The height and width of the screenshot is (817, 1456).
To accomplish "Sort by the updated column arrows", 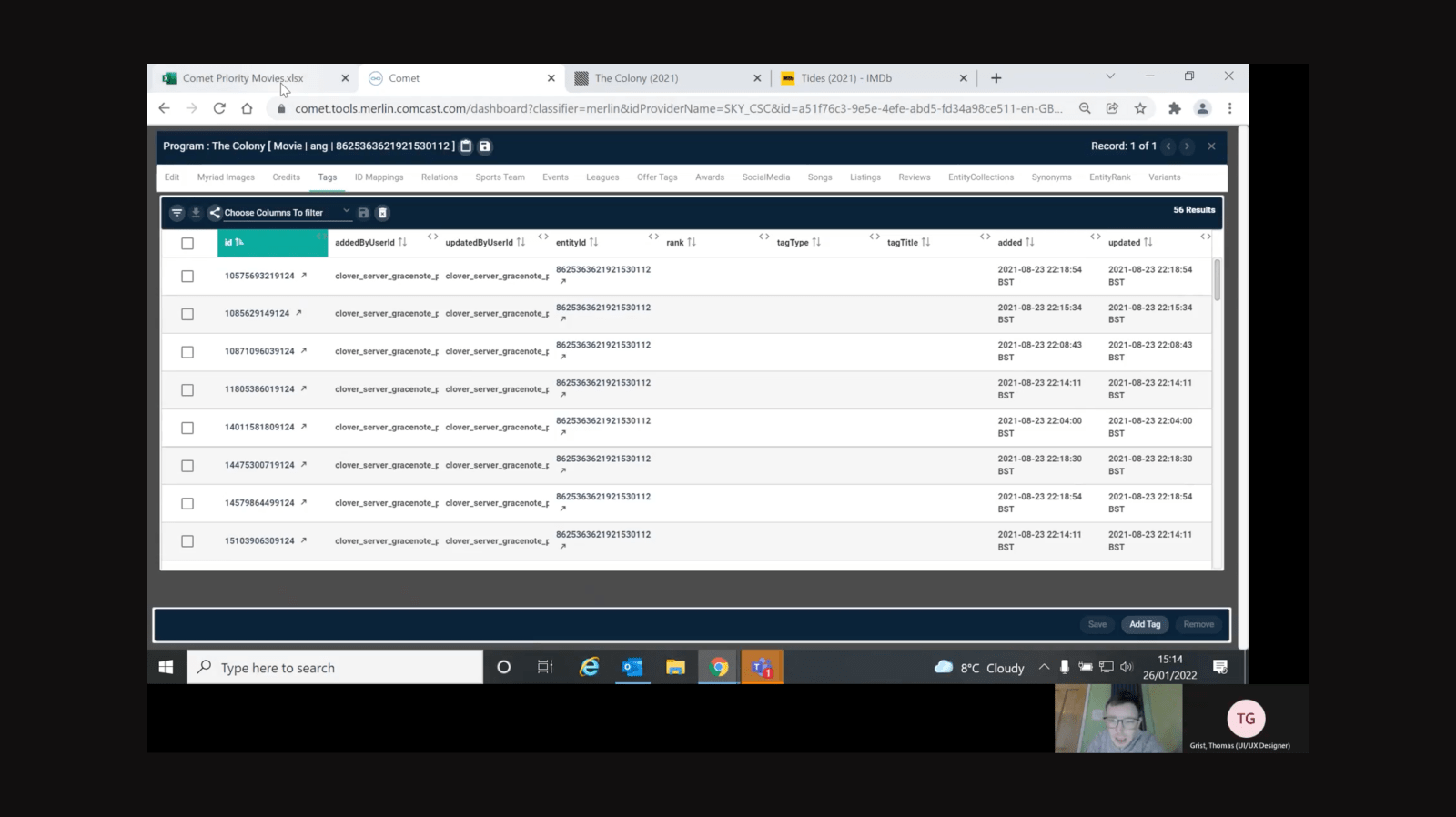I will (x=1148, y=242).
